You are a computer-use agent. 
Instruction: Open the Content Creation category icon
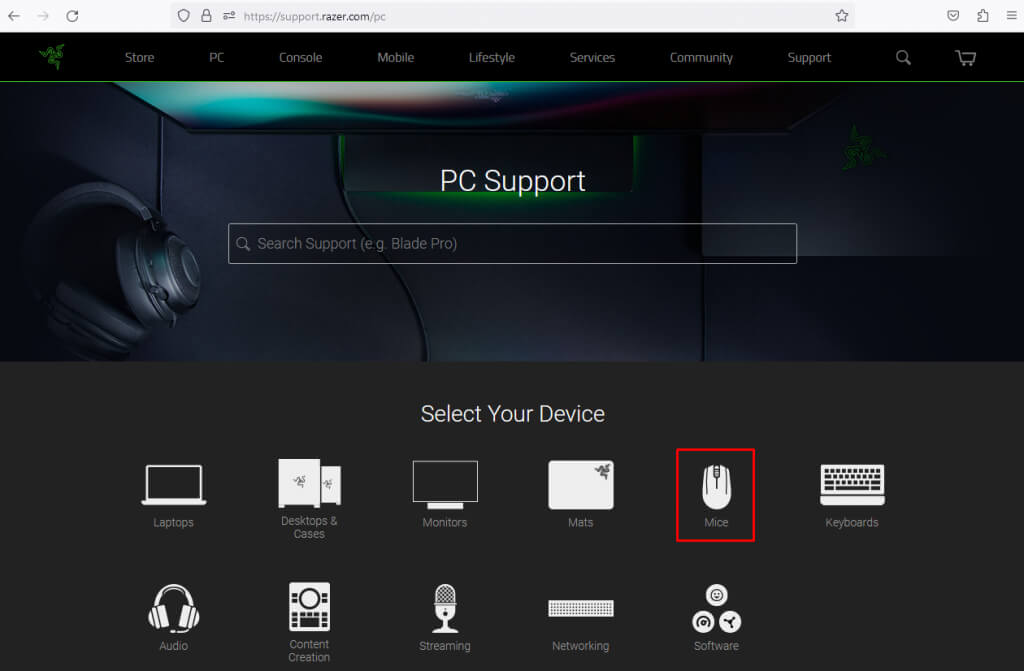pos(310,606)
